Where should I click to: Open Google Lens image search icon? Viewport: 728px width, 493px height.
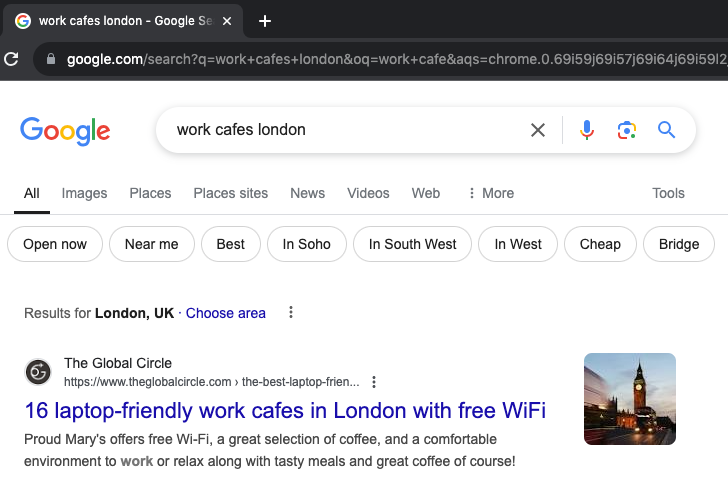(626, 130)
